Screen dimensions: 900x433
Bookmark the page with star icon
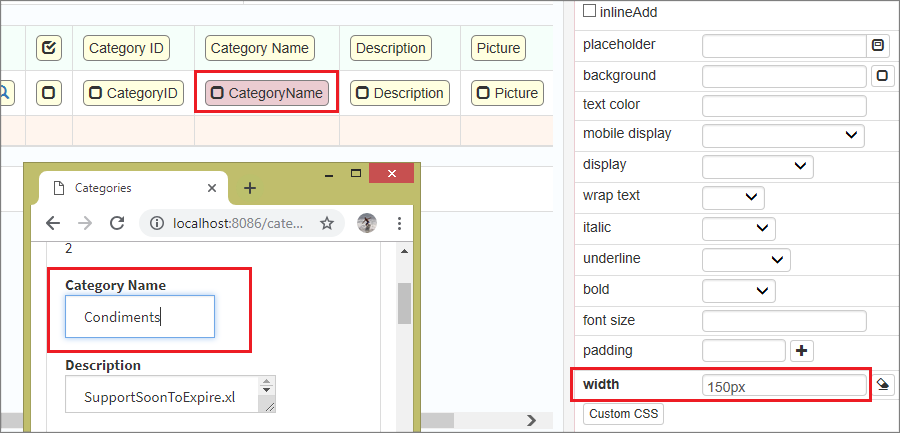(x=327, y=223)
